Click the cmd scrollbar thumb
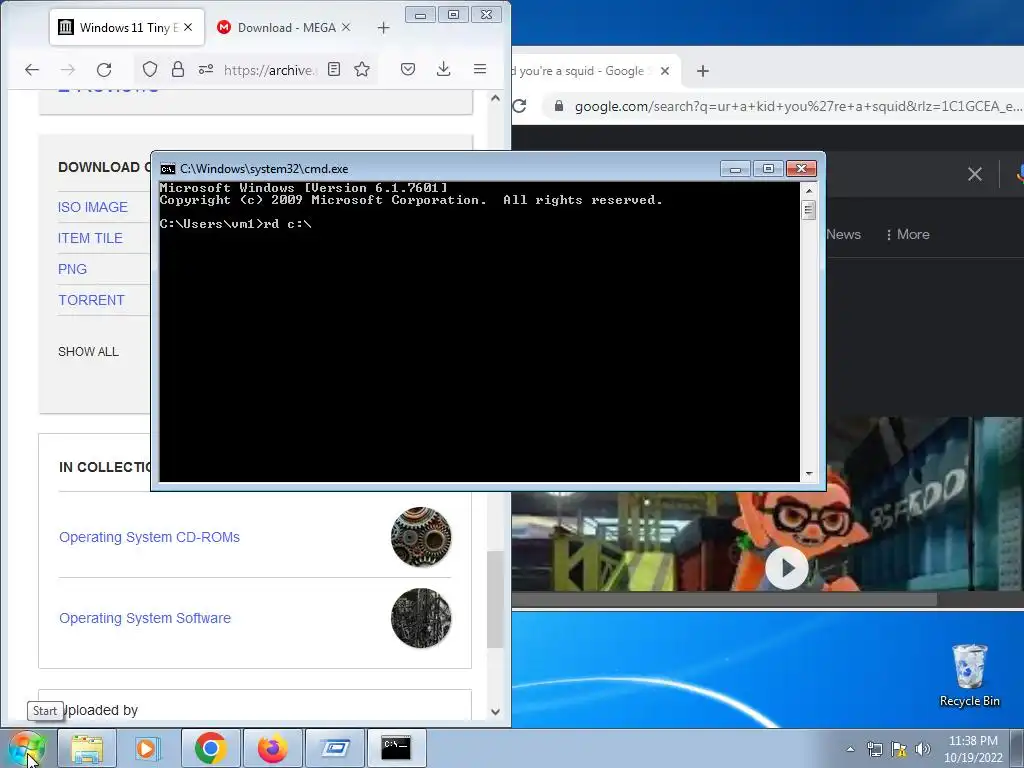 pyautogui.click(x=808, y=210)
